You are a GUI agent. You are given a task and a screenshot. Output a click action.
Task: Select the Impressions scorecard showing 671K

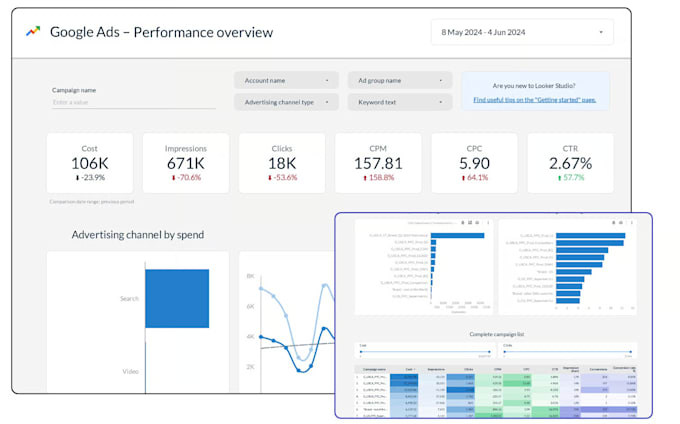186,163
